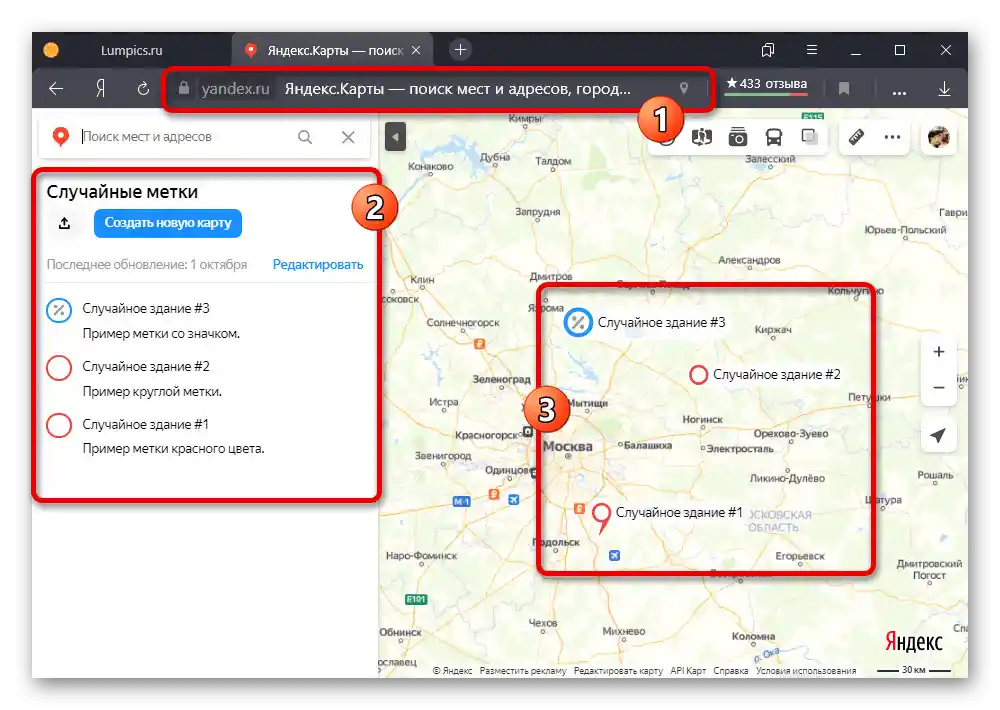Zoom in the map with the plus
The height and width of the screenshot is (710, 1000).
(938, 352)
